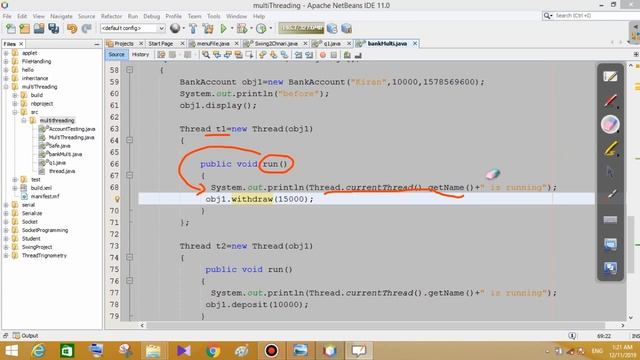Select the whiteboard pencil icon at panel top
The width and height of the screenshot is (640, 360).
(x=610, y=76)
